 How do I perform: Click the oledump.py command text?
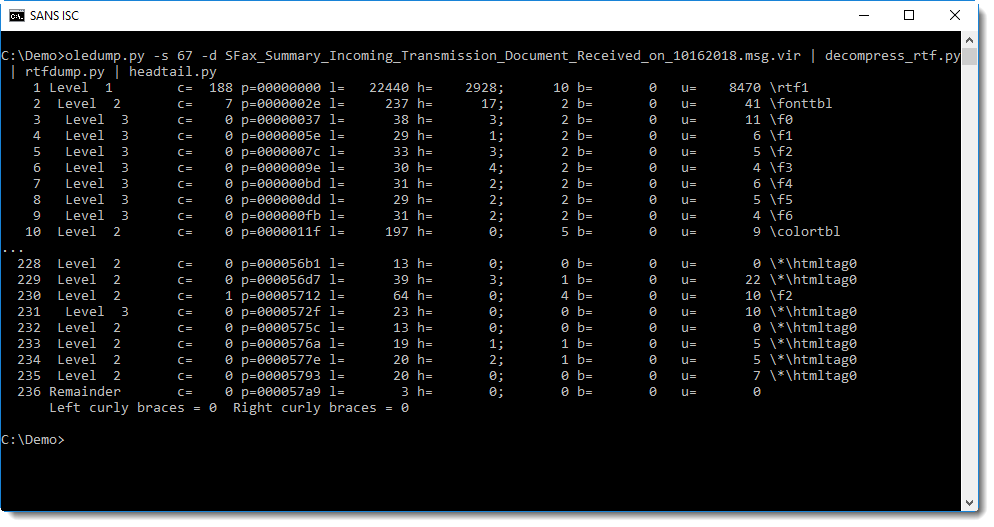(x=105, y=56)
